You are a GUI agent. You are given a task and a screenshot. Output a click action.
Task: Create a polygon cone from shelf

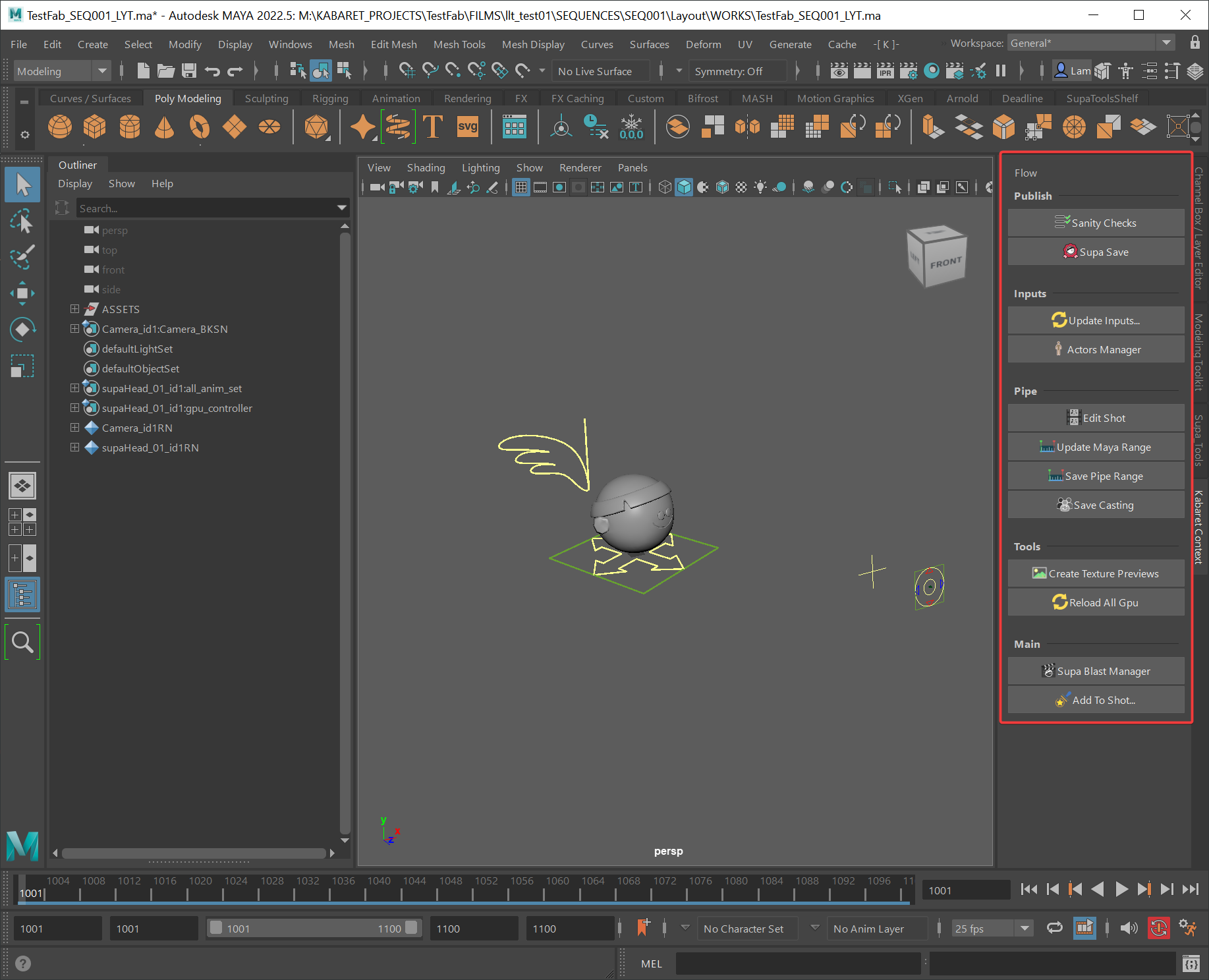point(165,126)
